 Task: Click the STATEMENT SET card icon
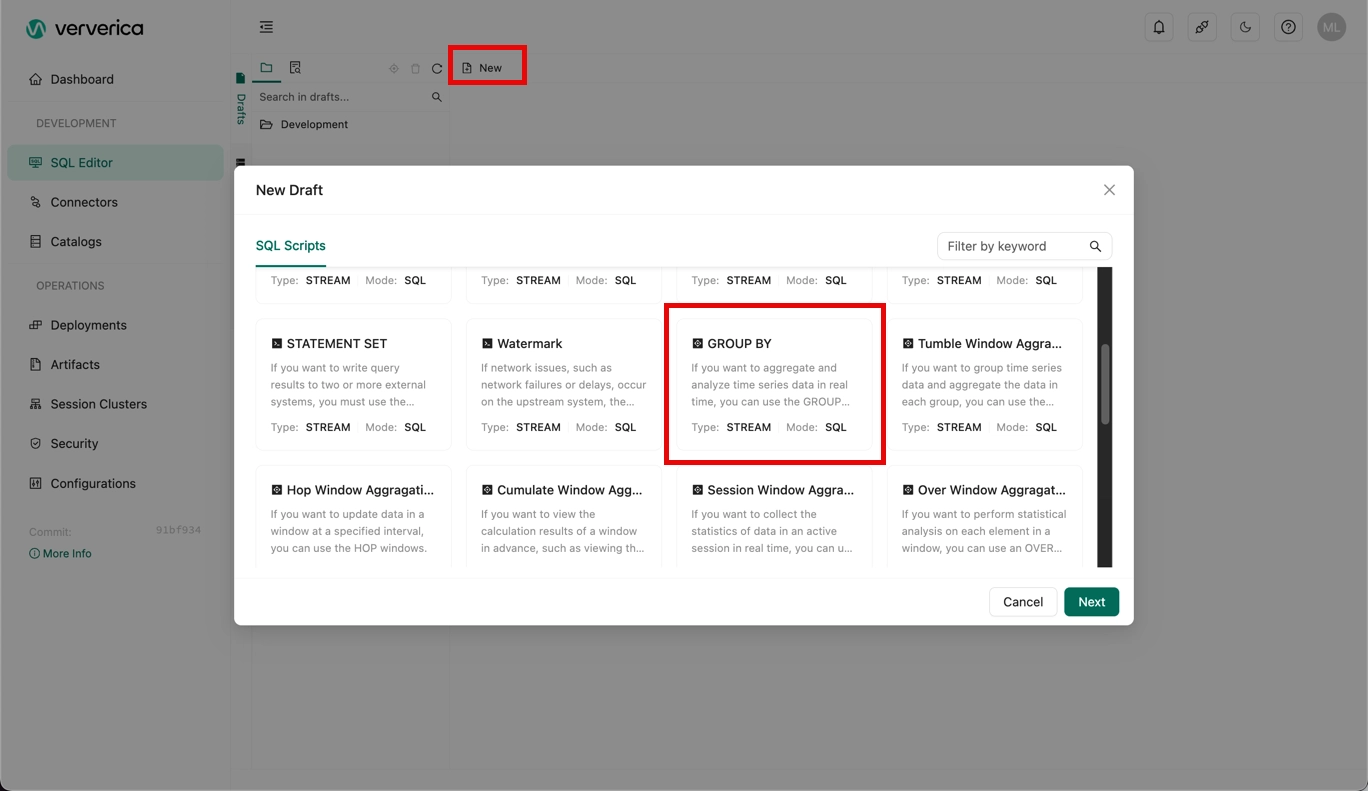tap(277, 344)
